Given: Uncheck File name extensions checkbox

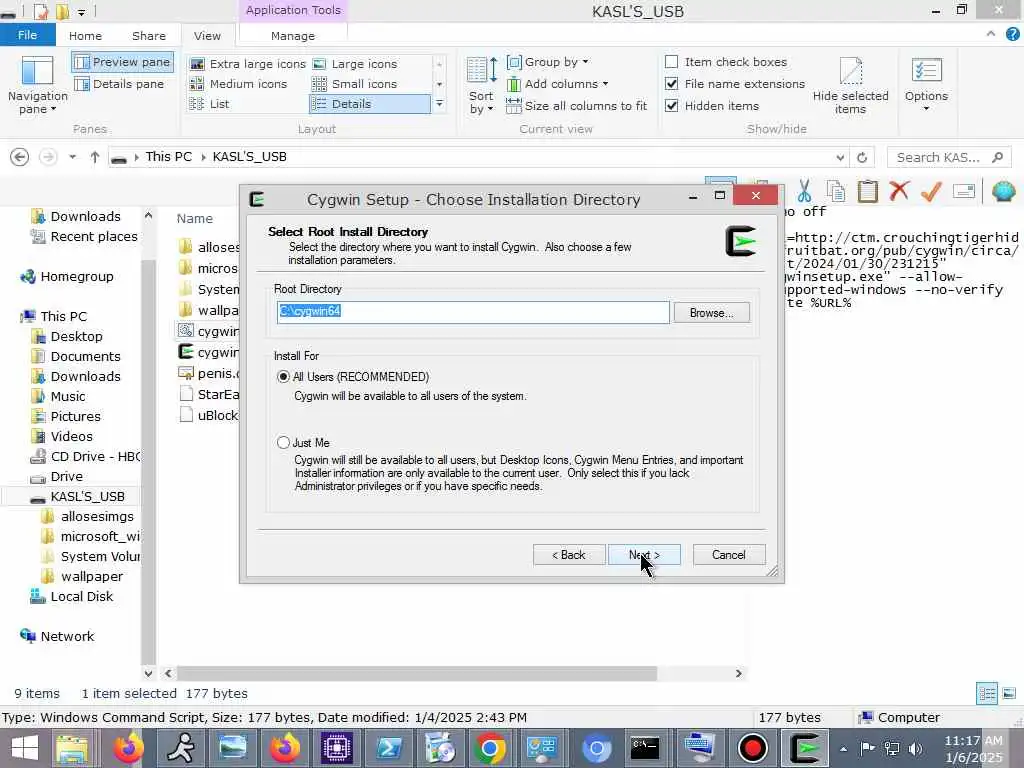Looking at the screenshot, I should (x=671, y=84).
